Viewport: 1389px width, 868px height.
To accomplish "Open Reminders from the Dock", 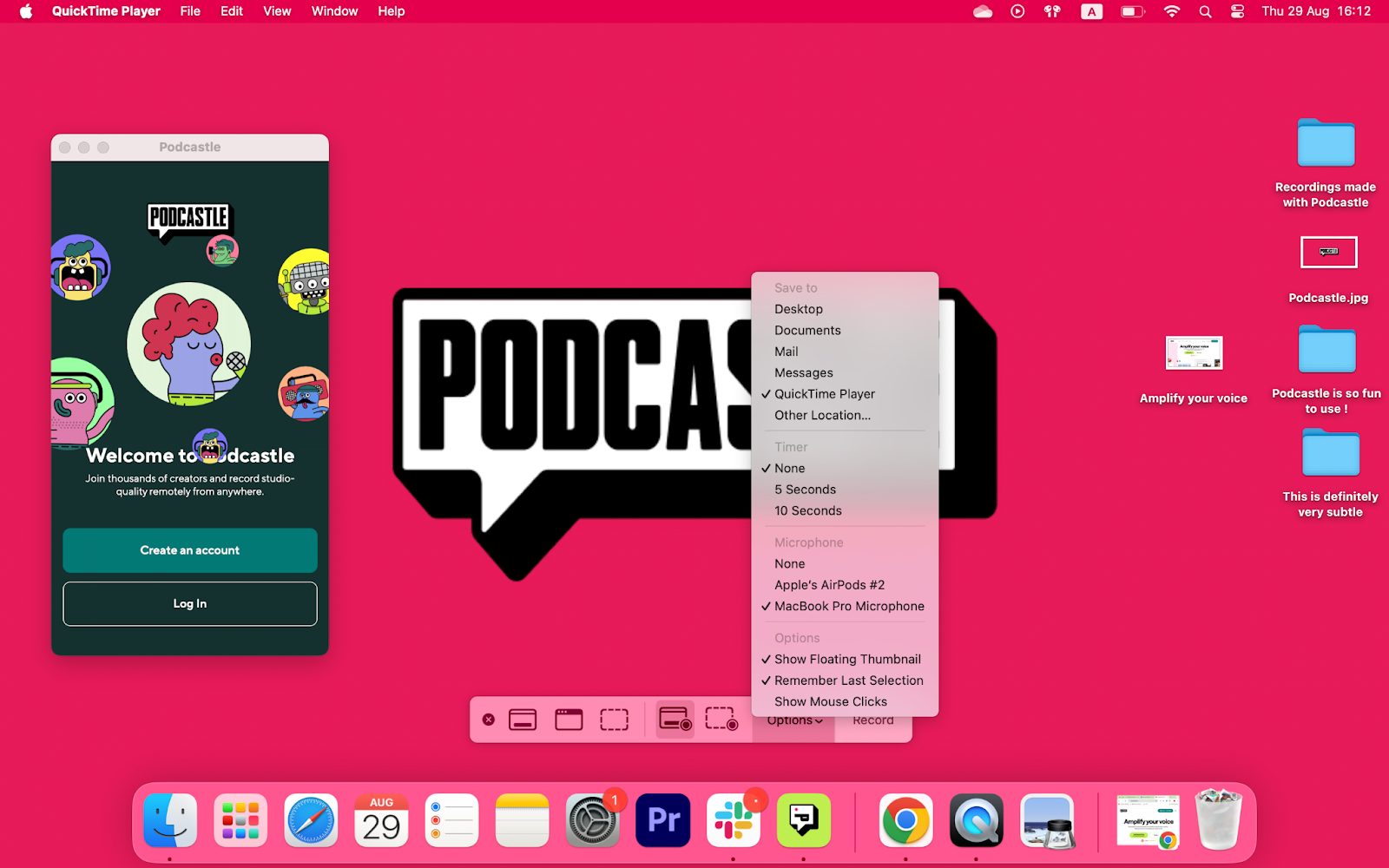I will [451, 820].
